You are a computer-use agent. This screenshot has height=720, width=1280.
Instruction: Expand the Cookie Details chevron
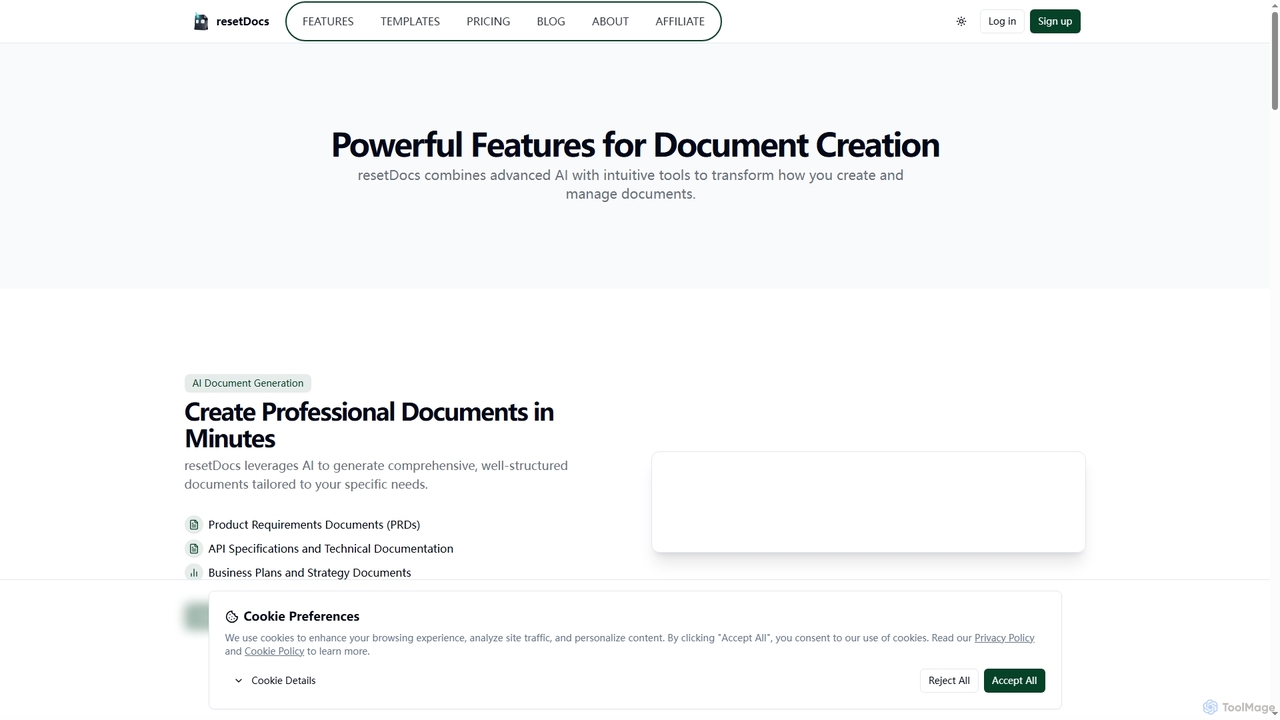238,680
